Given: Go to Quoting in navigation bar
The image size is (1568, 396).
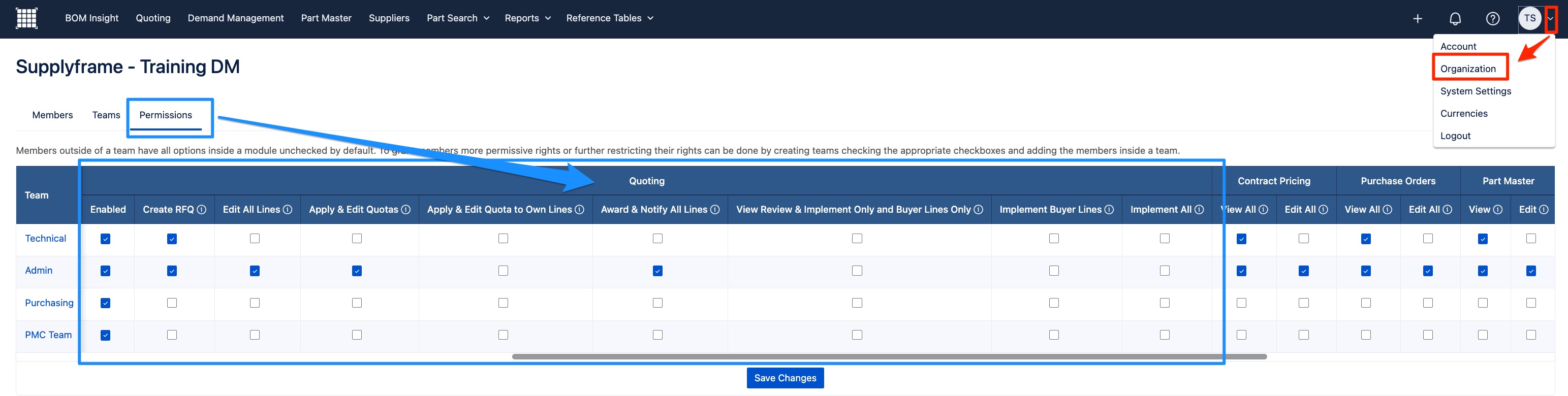Looking at the screenshot, I should click(x=153, y=18).
